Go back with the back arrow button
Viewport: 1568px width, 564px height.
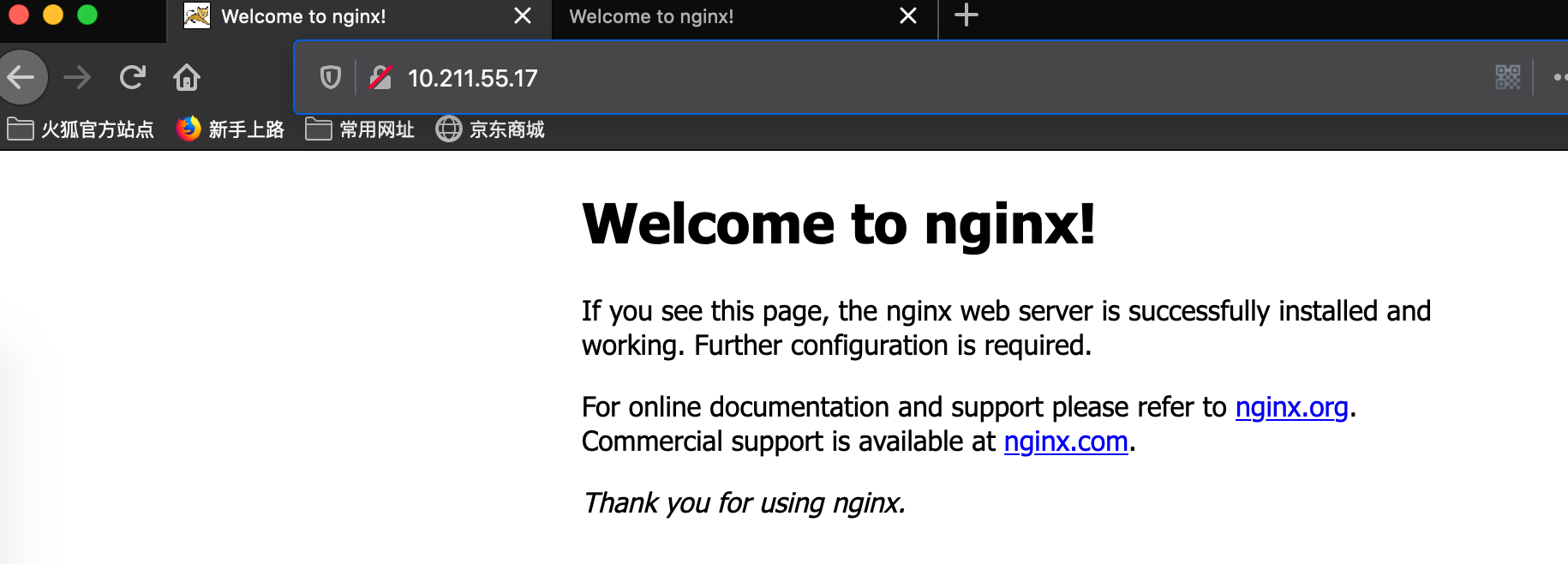coord(21,77)
